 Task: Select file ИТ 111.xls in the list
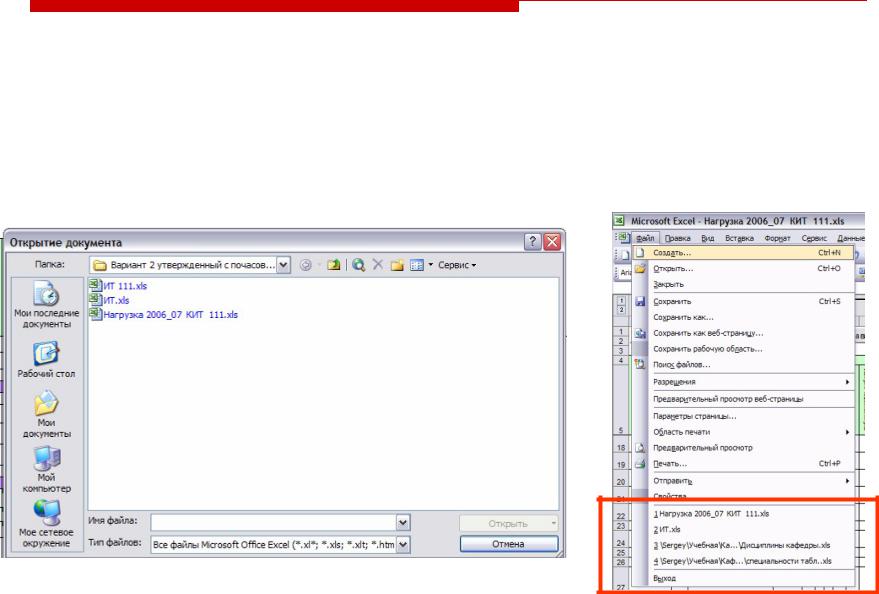[124, 286]
